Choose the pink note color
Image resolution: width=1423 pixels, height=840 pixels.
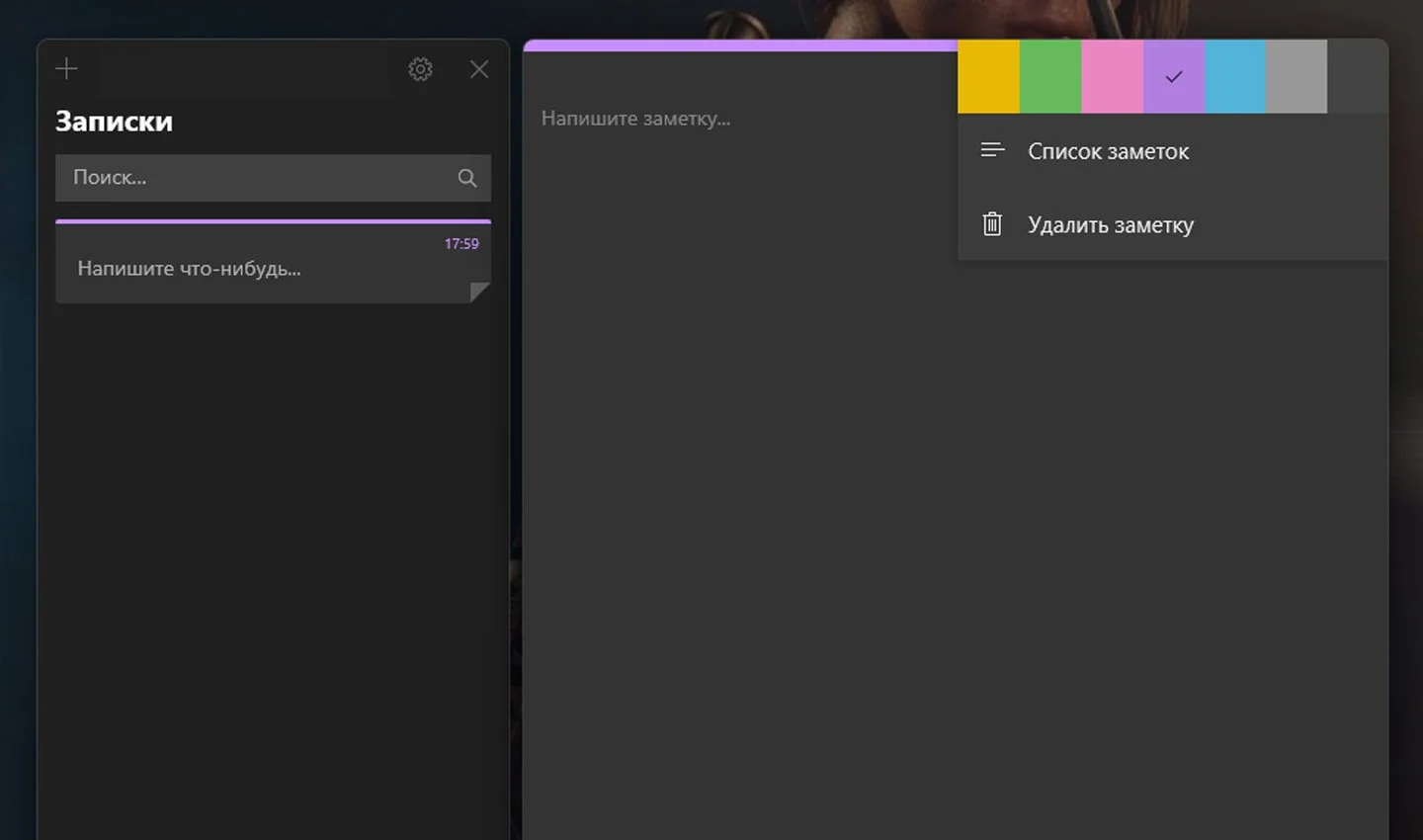[x=1113, y=76]
